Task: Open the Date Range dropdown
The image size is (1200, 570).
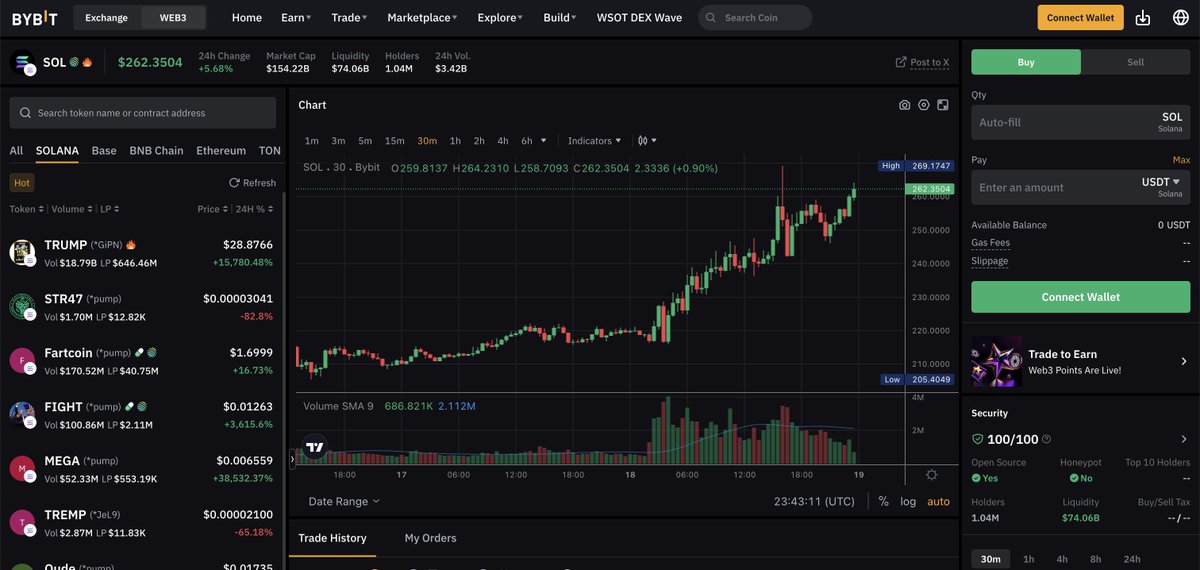Action: [344, 501]
